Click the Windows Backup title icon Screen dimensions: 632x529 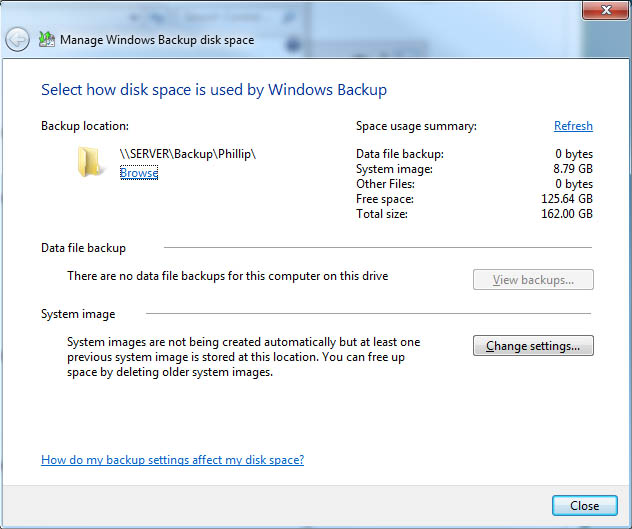(x=47, y=40)
